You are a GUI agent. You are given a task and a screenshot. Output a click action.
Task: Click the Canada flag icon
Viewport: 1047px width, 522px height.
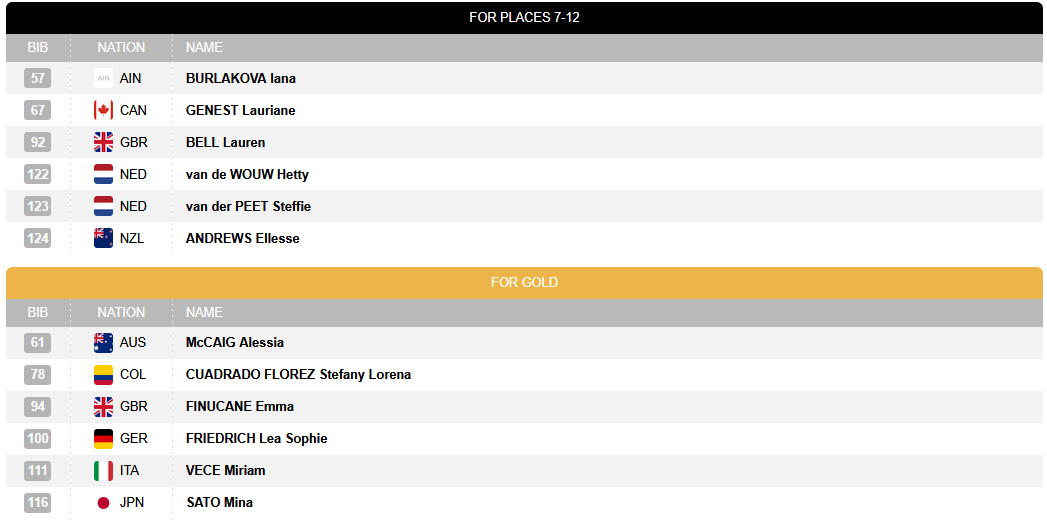pos(103,110)
